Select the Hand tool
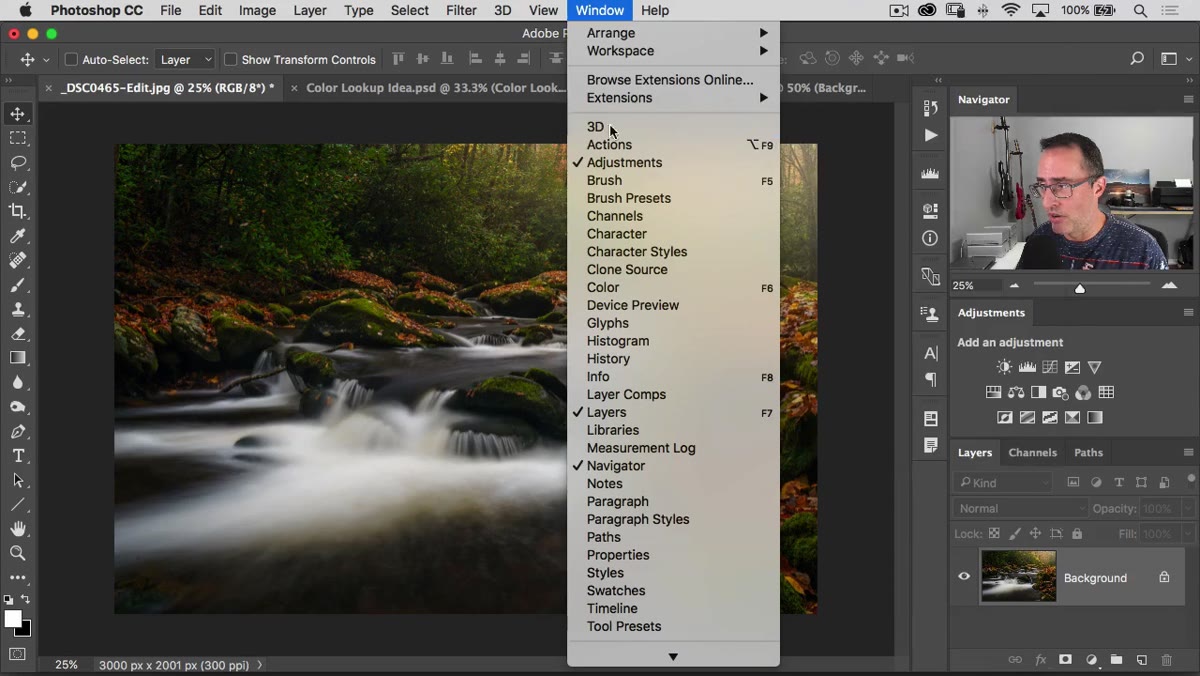The image size is (1200, 676). [18, 529]
